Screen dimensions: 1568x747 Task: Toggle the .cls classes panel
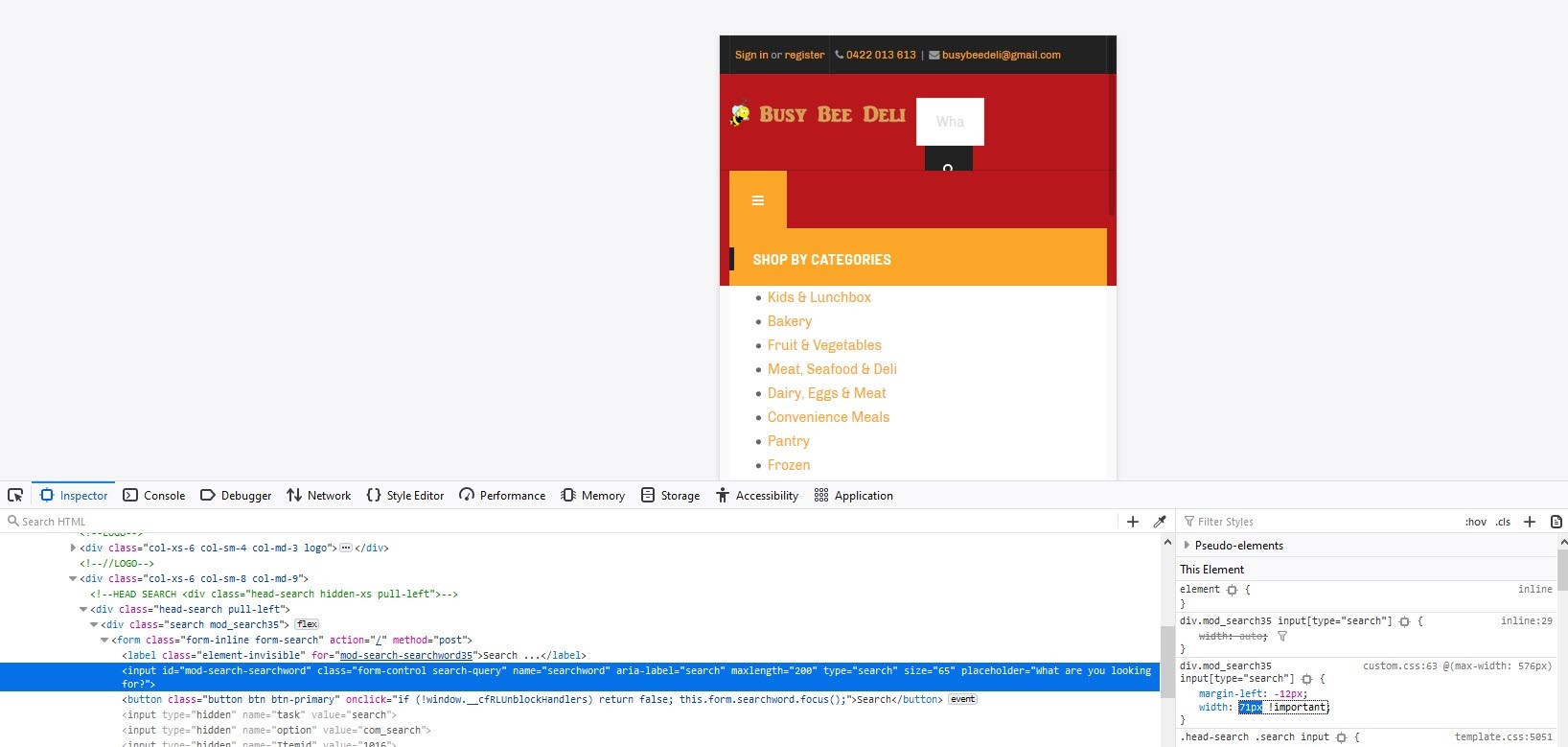tap(1503, 522)
